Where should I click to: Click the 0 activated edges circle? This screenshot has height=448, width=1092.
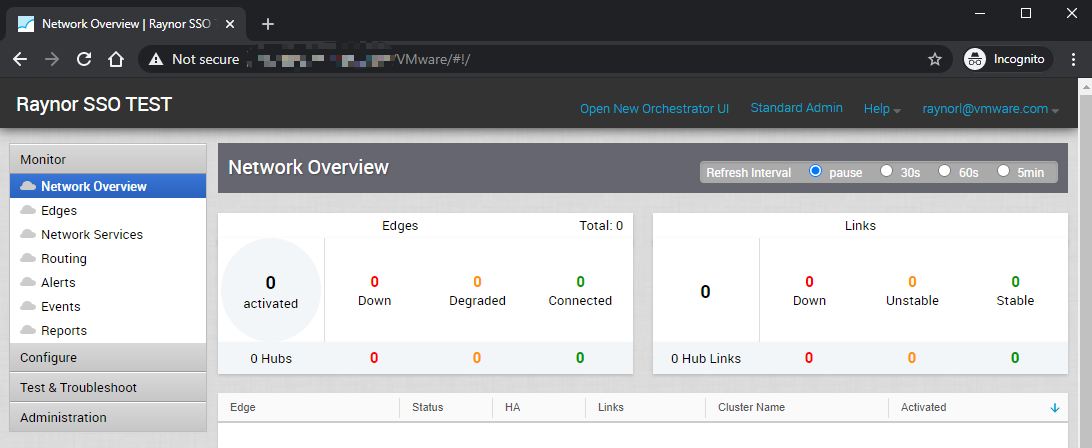271,291
